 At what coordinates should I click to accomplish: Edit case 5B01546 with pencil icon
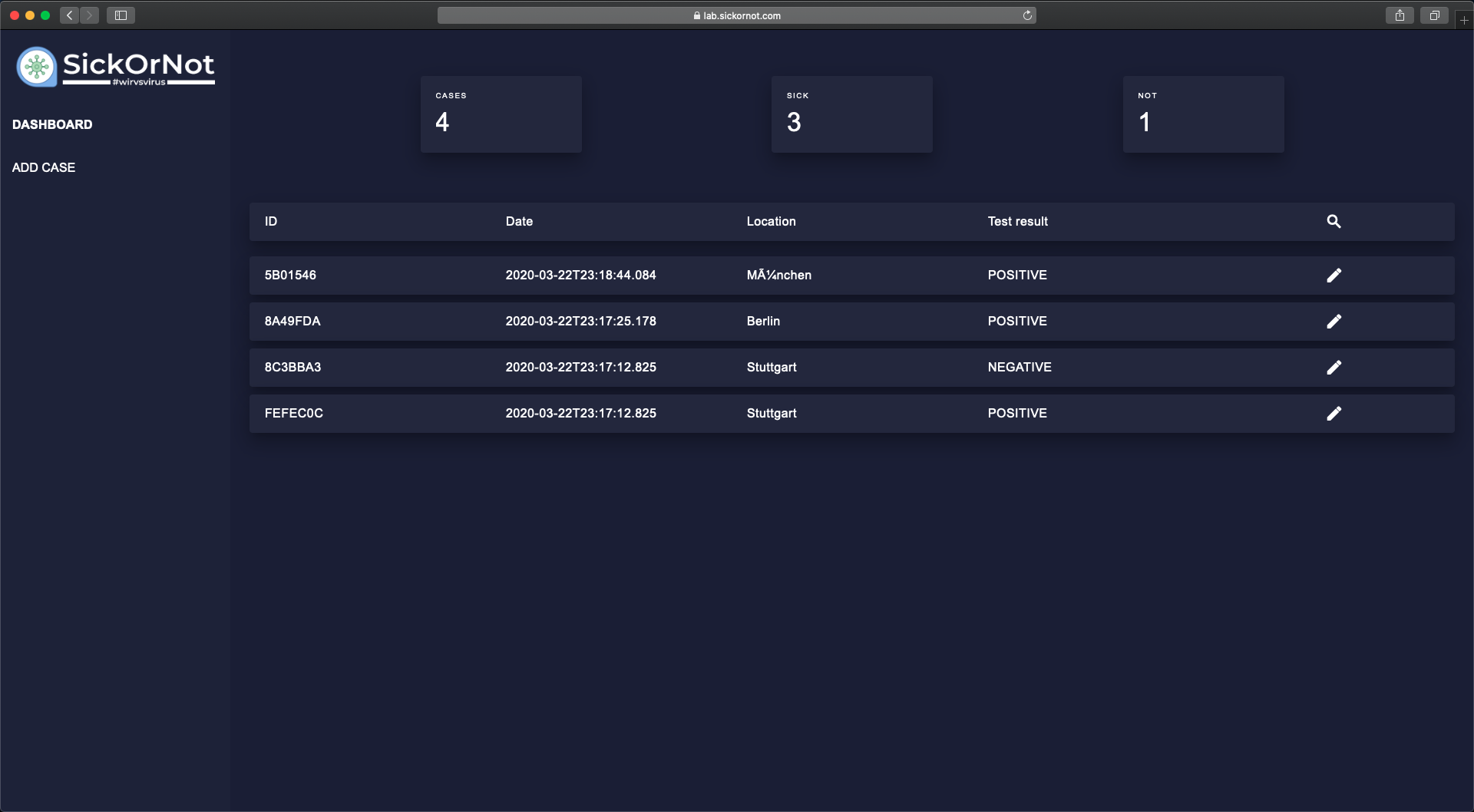pyautogui.click(x=1334, y=275)
